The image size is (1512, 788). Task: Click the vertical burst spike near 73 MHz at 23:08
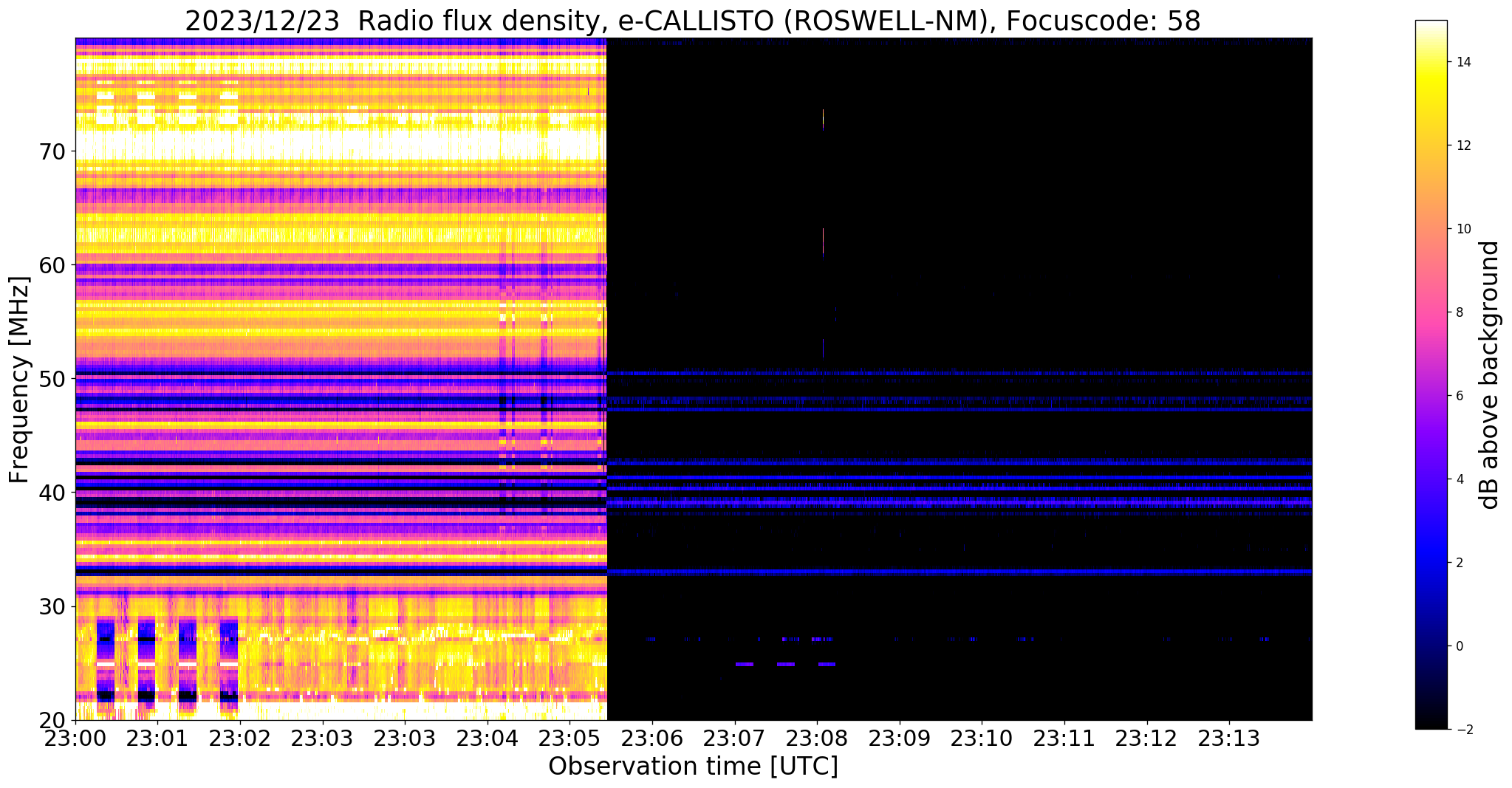click(x=823, y=119)
